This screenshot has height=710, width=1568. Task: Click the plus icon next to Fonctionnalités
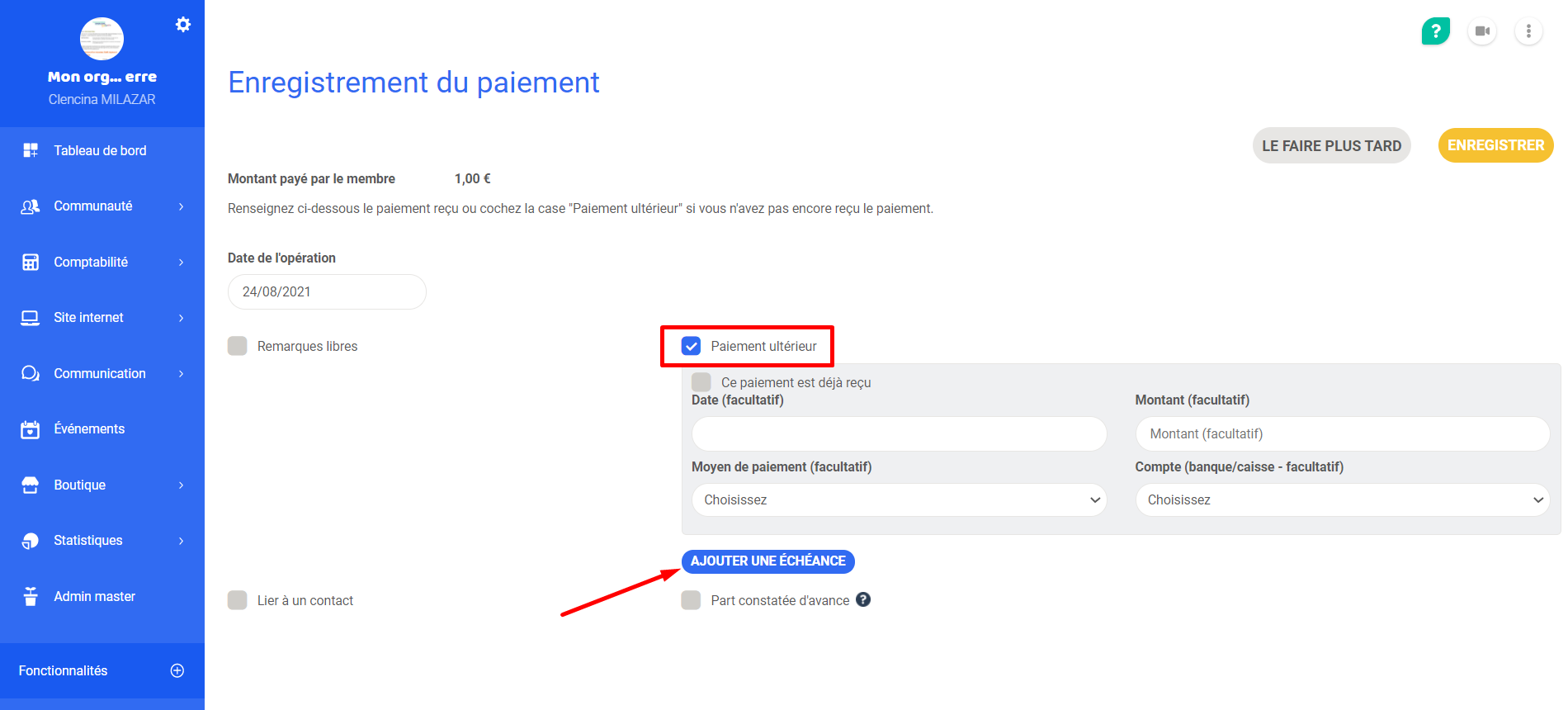177,670
